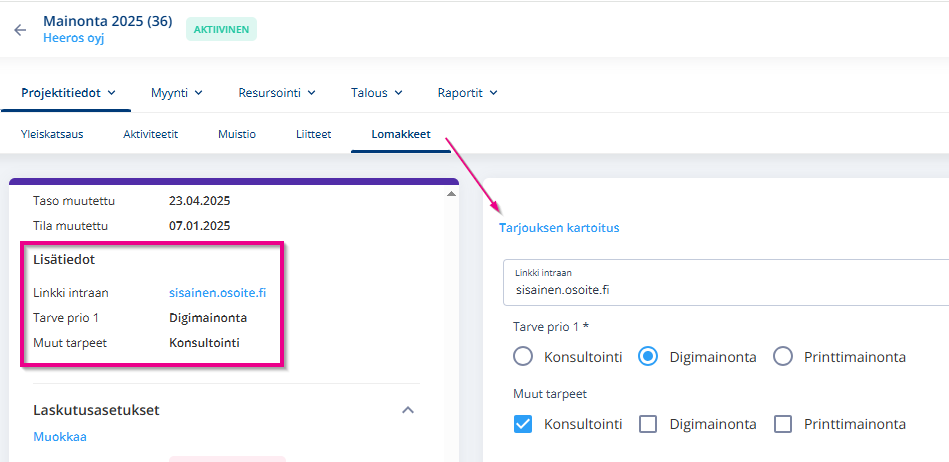The height and width of the screenshot is (462, 949).
Task: Click the scroll-up arrow of the left panel
Action: pos(450,194)
